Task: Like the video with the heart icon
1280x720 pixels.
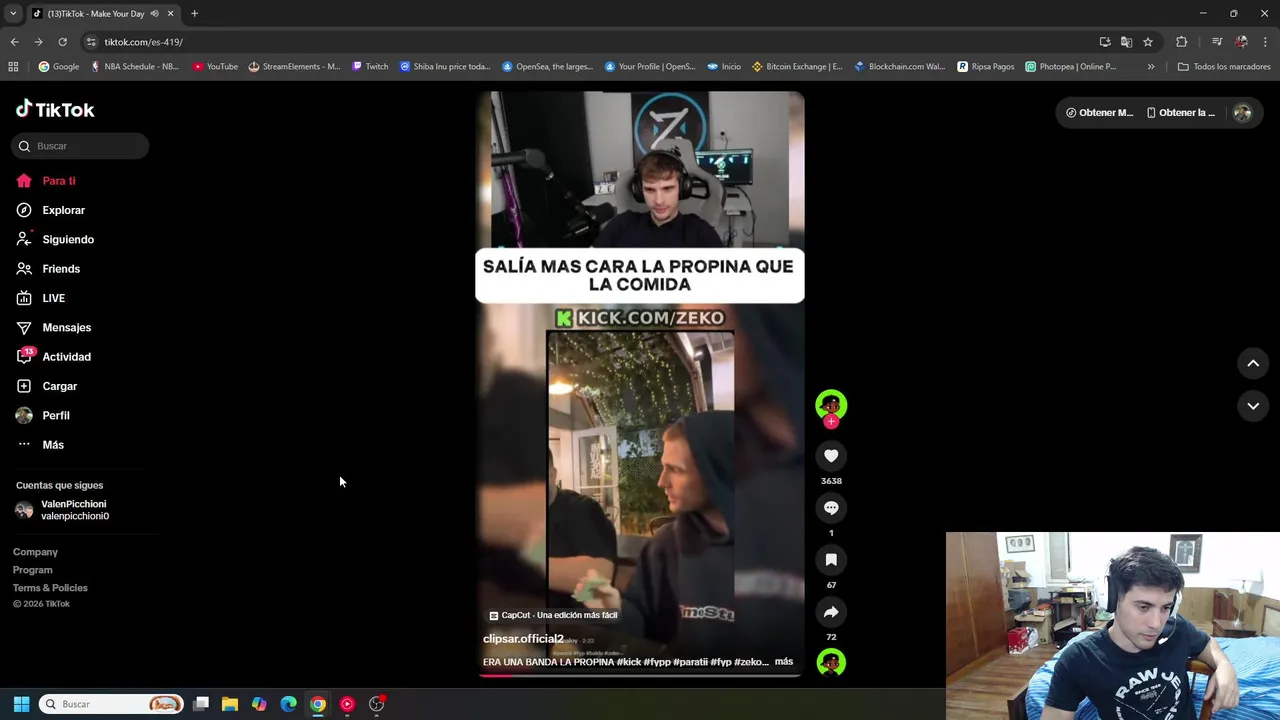Action: [x=831, y=456]
